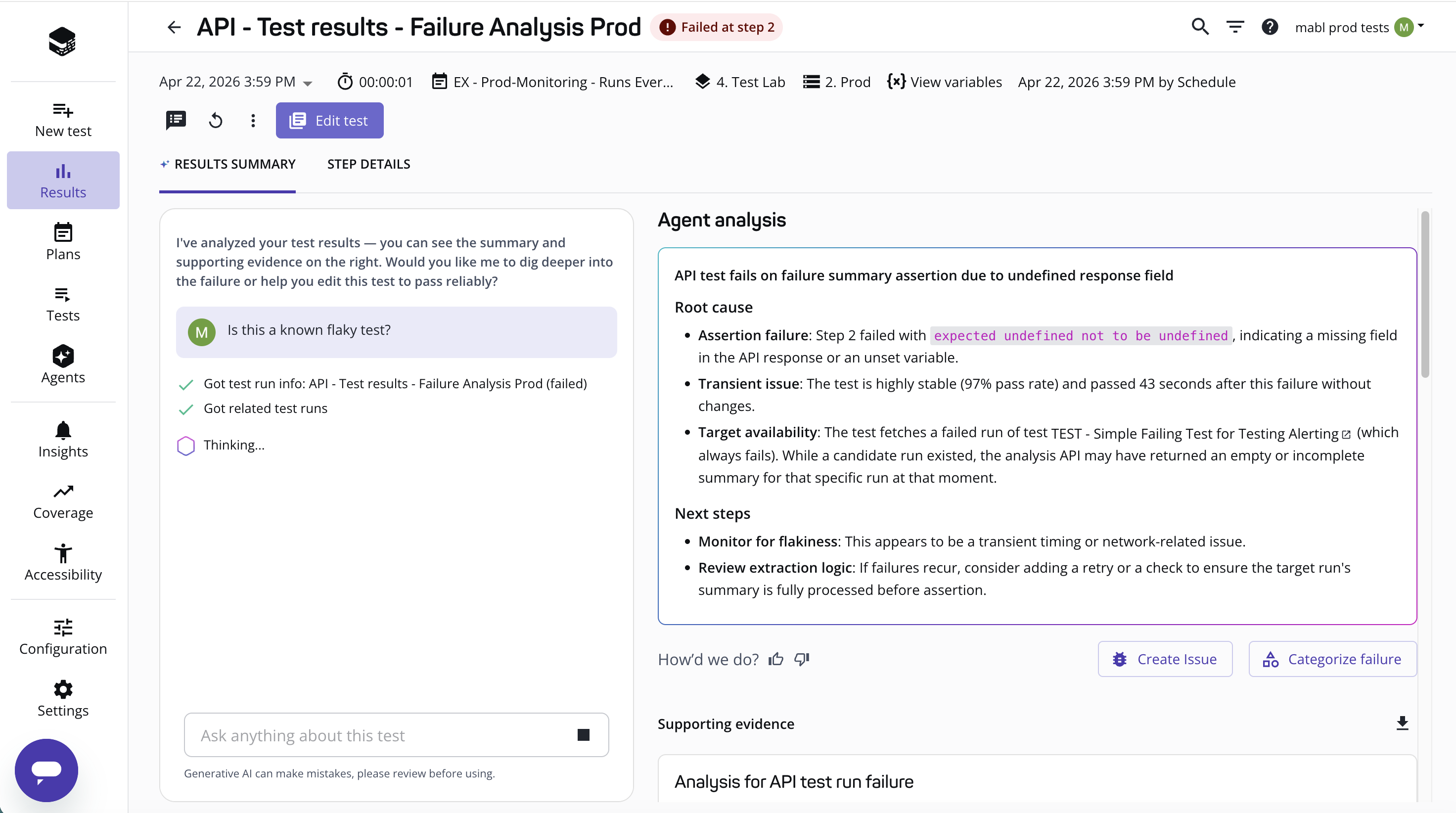
Task: Click the mabl logo icon
Action: pyautogui.click(x=62, y=41)
